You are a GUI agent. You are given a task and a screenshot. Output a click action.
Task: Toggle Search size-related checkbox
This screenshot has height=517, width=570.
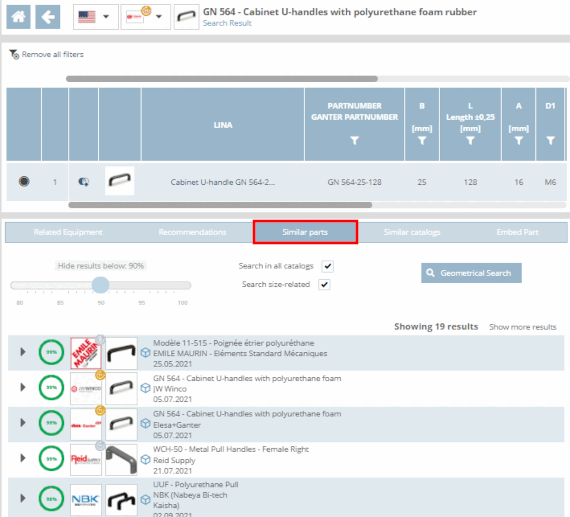pyautogui.click(x=324, y=284)
